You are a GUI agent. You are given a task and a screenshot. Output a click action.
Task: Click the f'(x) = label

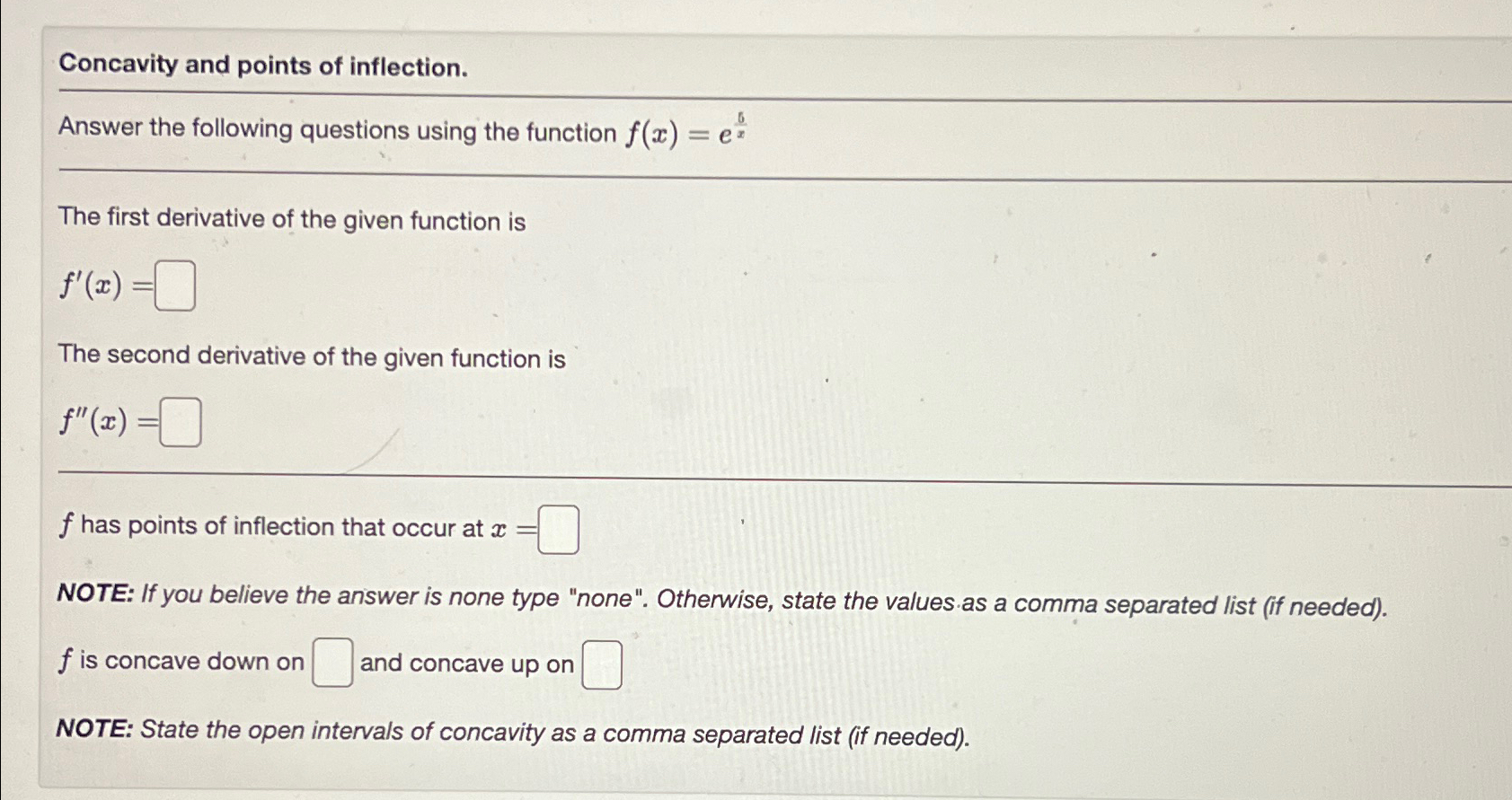click(x=102, y=287)
